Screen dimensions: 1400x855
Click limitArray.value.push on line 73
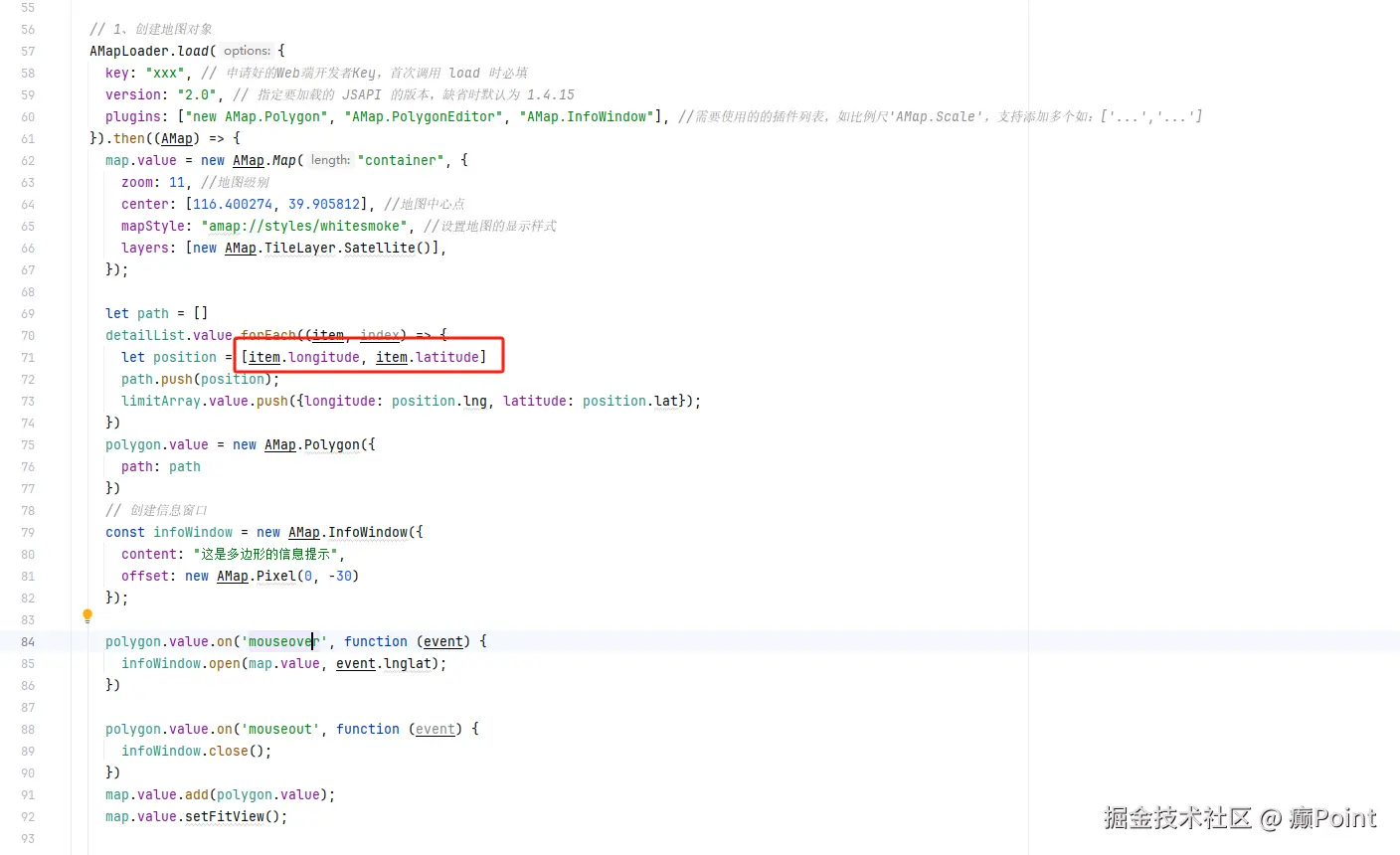click(x=205, y=401)
